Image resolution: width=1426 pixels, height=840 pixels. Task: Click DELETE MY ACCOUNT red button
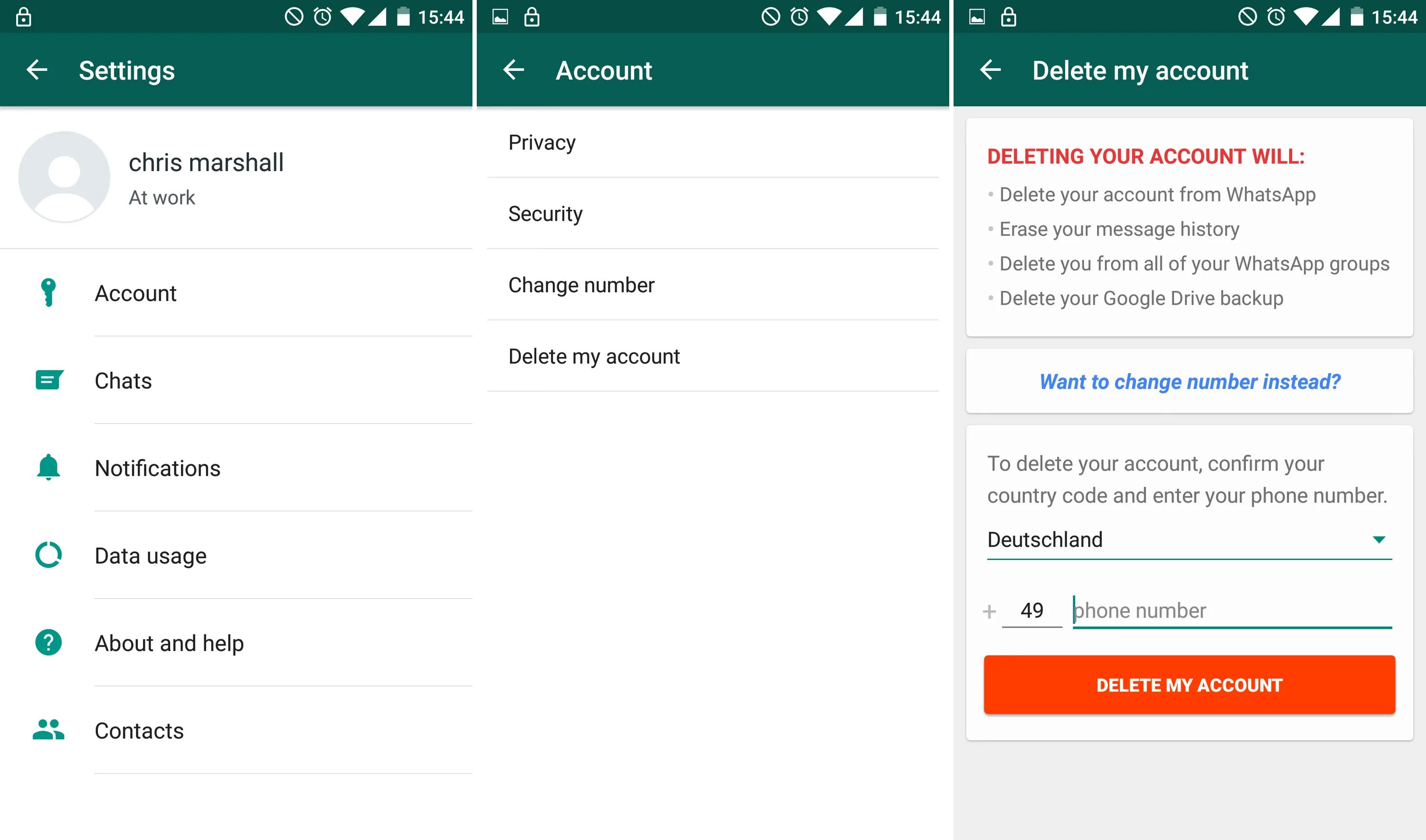tap(1190, 685)
